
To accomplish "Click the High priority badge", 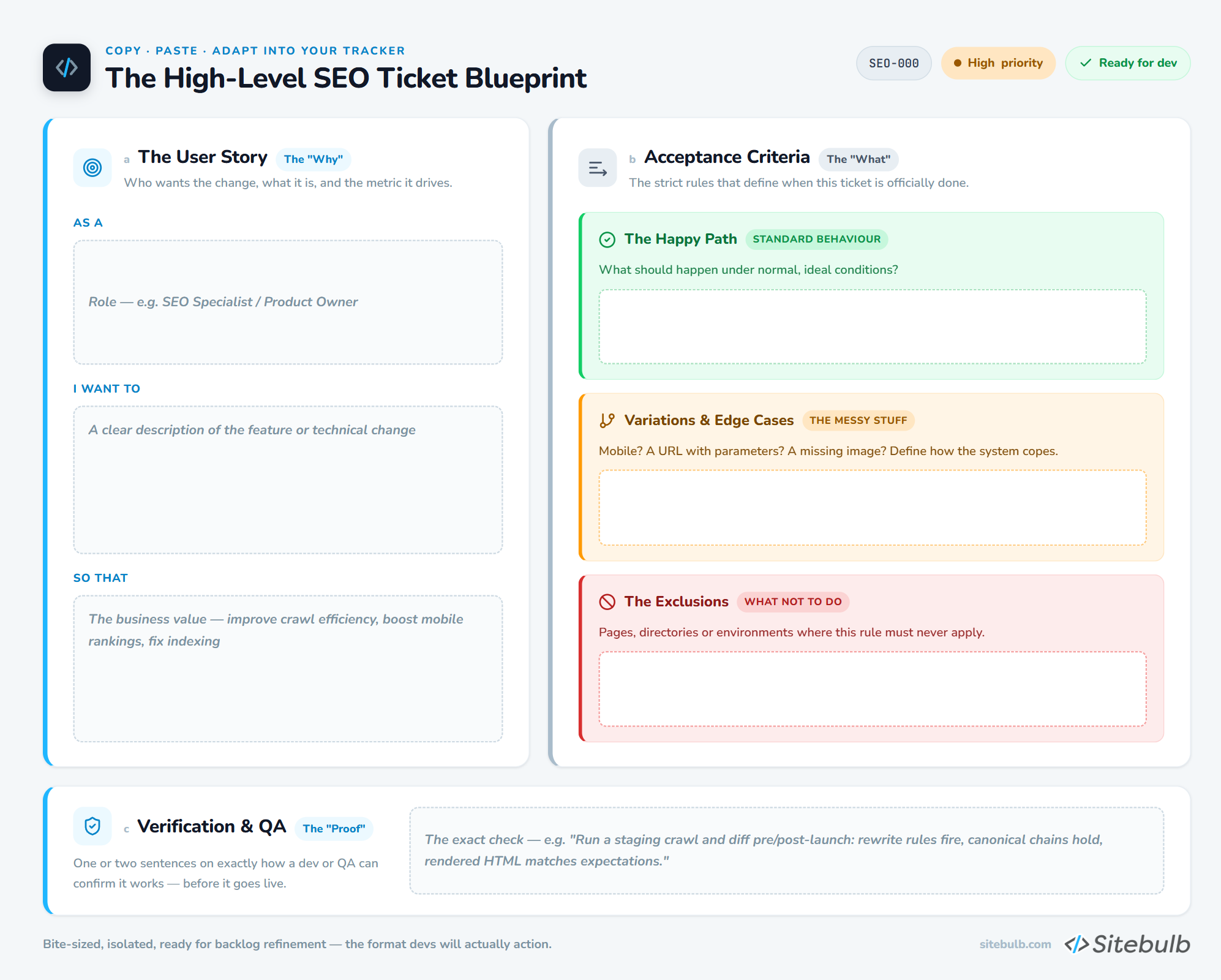I will point(999,63).
